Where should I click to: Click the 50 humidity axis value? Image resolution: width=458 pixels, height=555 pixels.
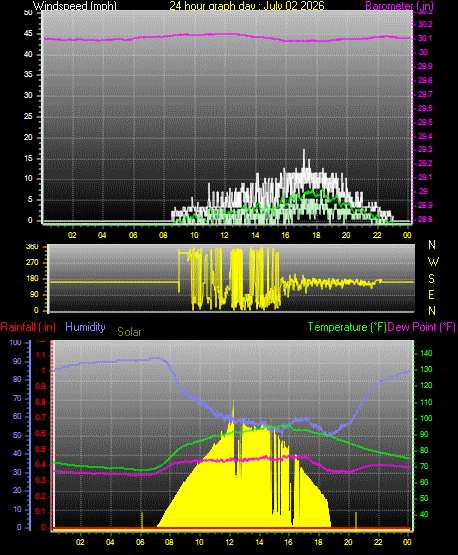click(x=17, y=435)
